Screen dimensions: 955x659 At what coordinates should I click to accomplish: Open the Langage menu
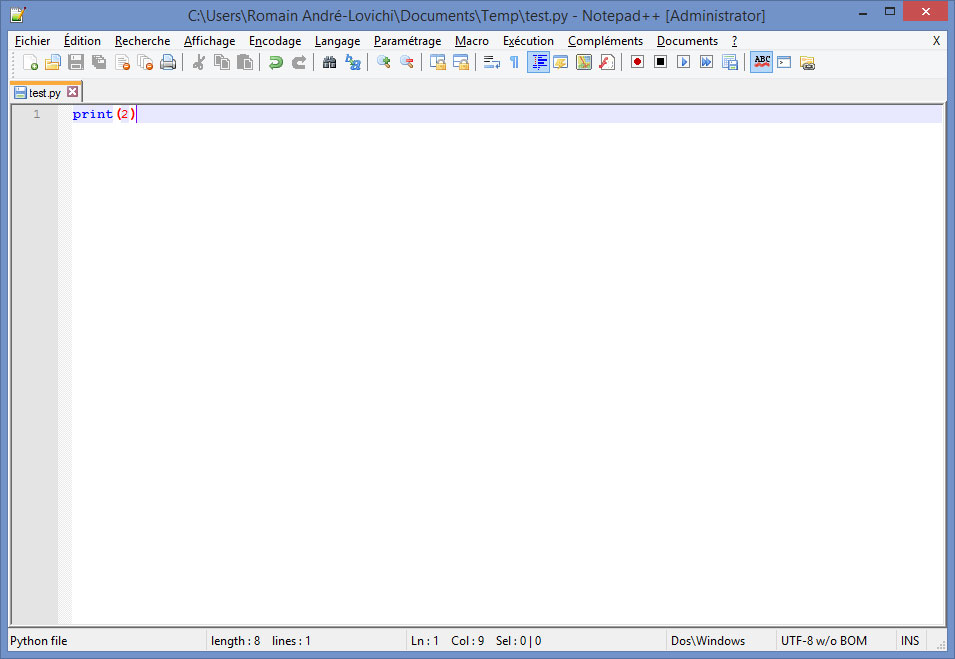pos(337,41)
